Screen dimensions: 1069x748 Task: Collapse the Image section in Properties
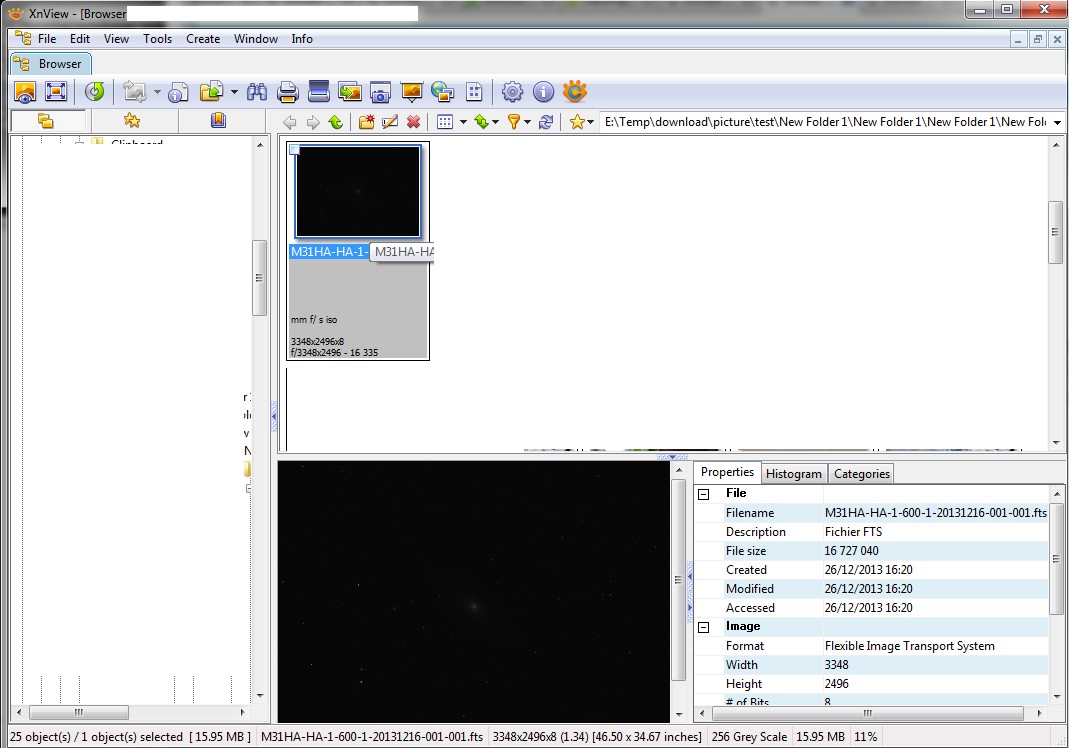pos(704,627)
